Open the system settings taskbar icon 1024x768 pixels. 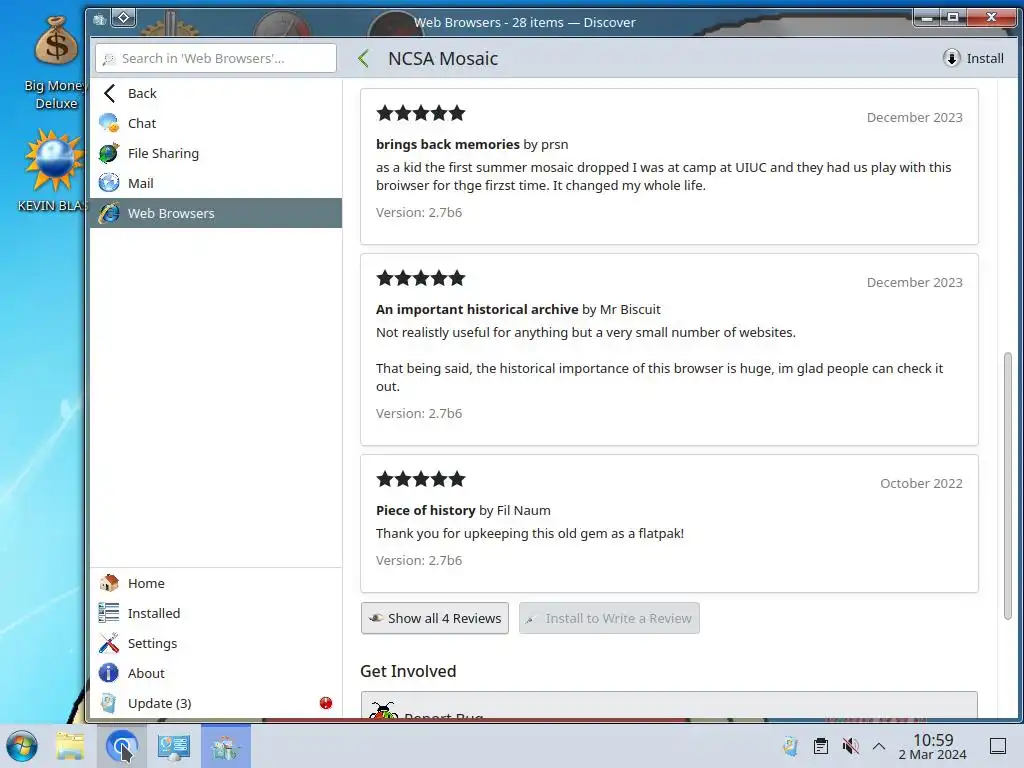(174, 746)
